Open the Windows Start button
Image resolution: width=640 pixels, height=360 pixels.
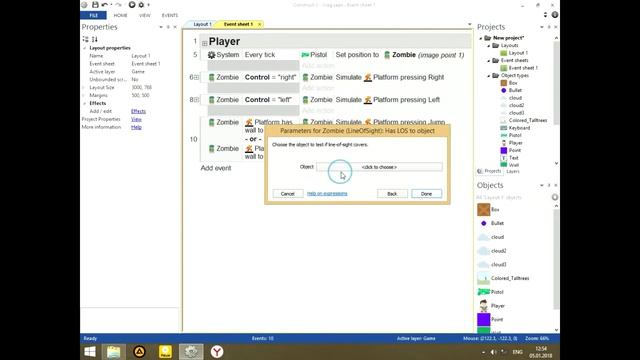(90, 352)
